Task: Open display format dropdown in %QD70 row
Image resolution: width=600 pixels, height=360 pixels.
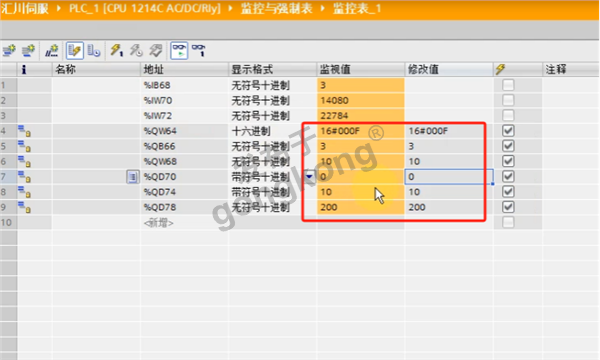Action: coord(309,177)
